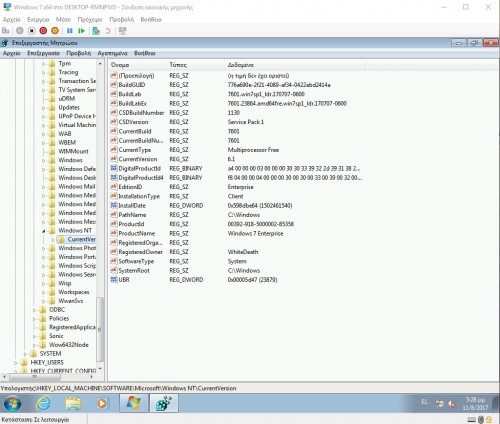Click the network icon in the system tray
The height and width of the screenshot is (424, 500).
coord(440,404)
